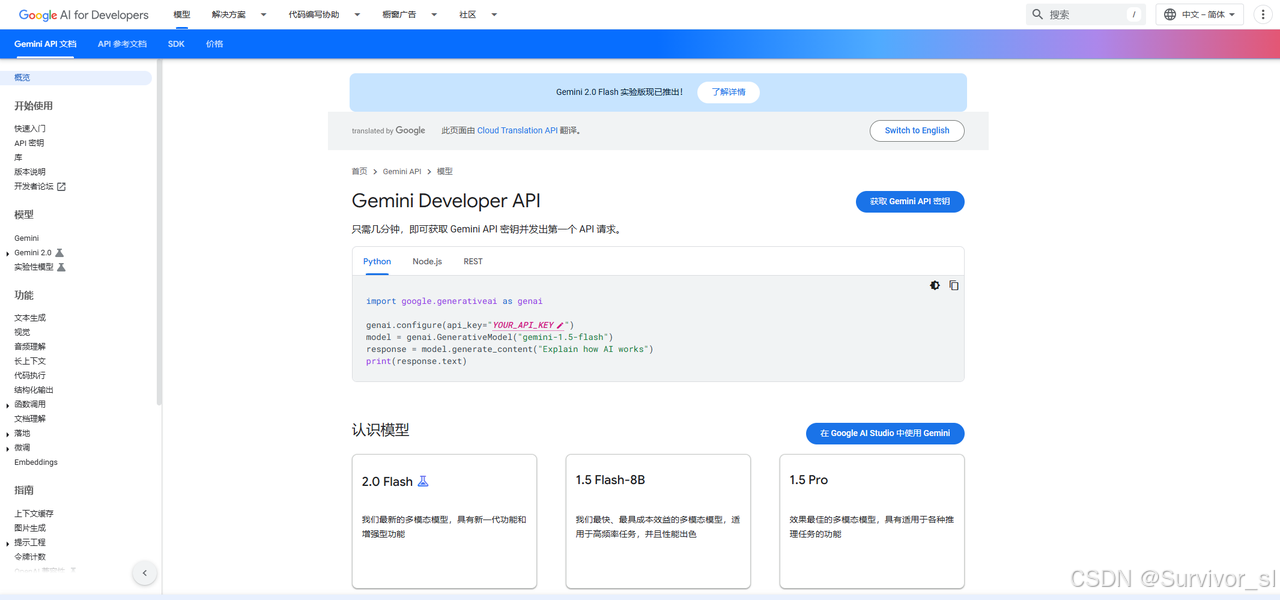
Task: Open the 1.5 Flash-8B model card
Action: click(x=658, y=521)
